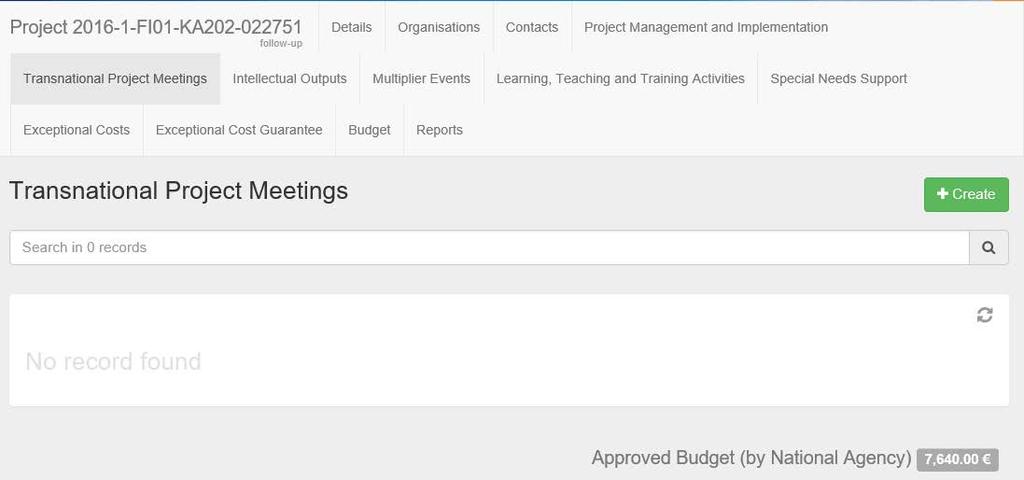
Task: Open Learning, Teaching and Training Activities tab
Action: pyautogui.click(x=620, y=79)
